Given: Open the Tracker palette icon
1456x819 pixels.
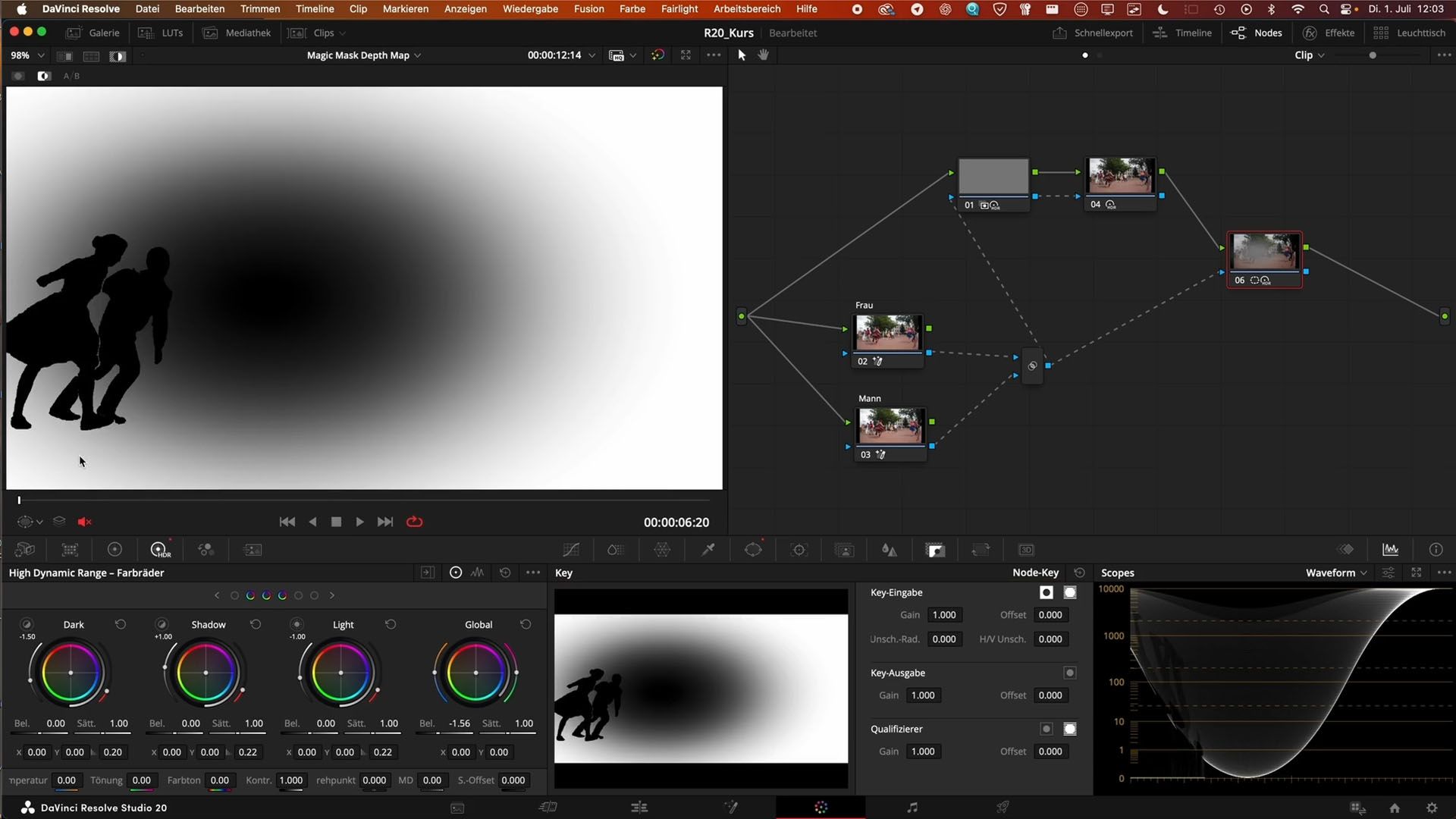Looking at the screenshot, I should click(799, 550).
